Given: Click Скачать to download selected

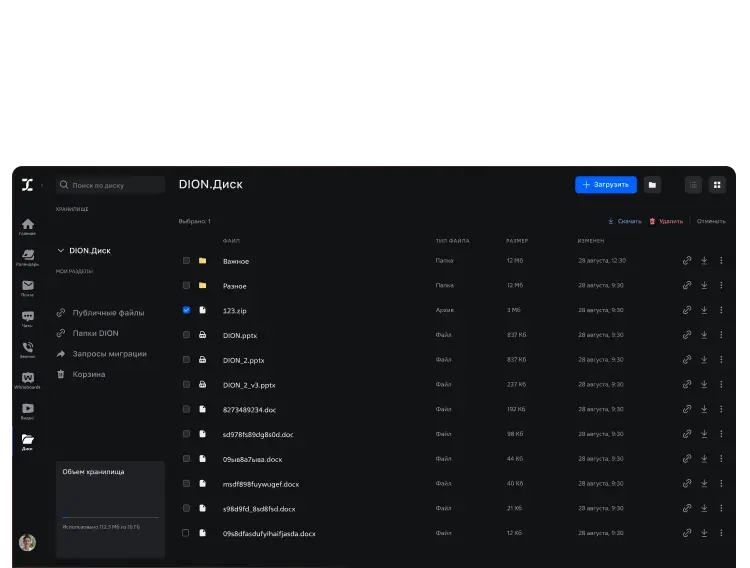Looking at the screenshot, I should [625, 221].
